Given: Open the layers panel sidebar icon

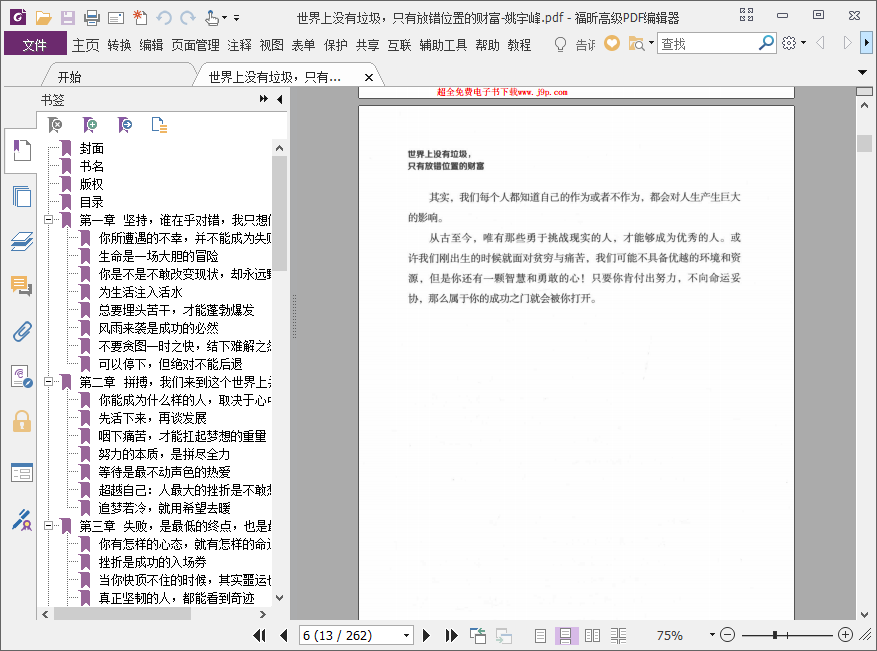Looking at the screenshot, I should pyautogui.click(x=22, y=241).
